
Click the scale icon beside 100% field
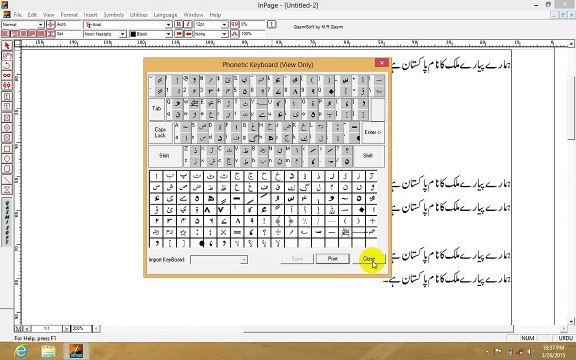coord(234,34)
